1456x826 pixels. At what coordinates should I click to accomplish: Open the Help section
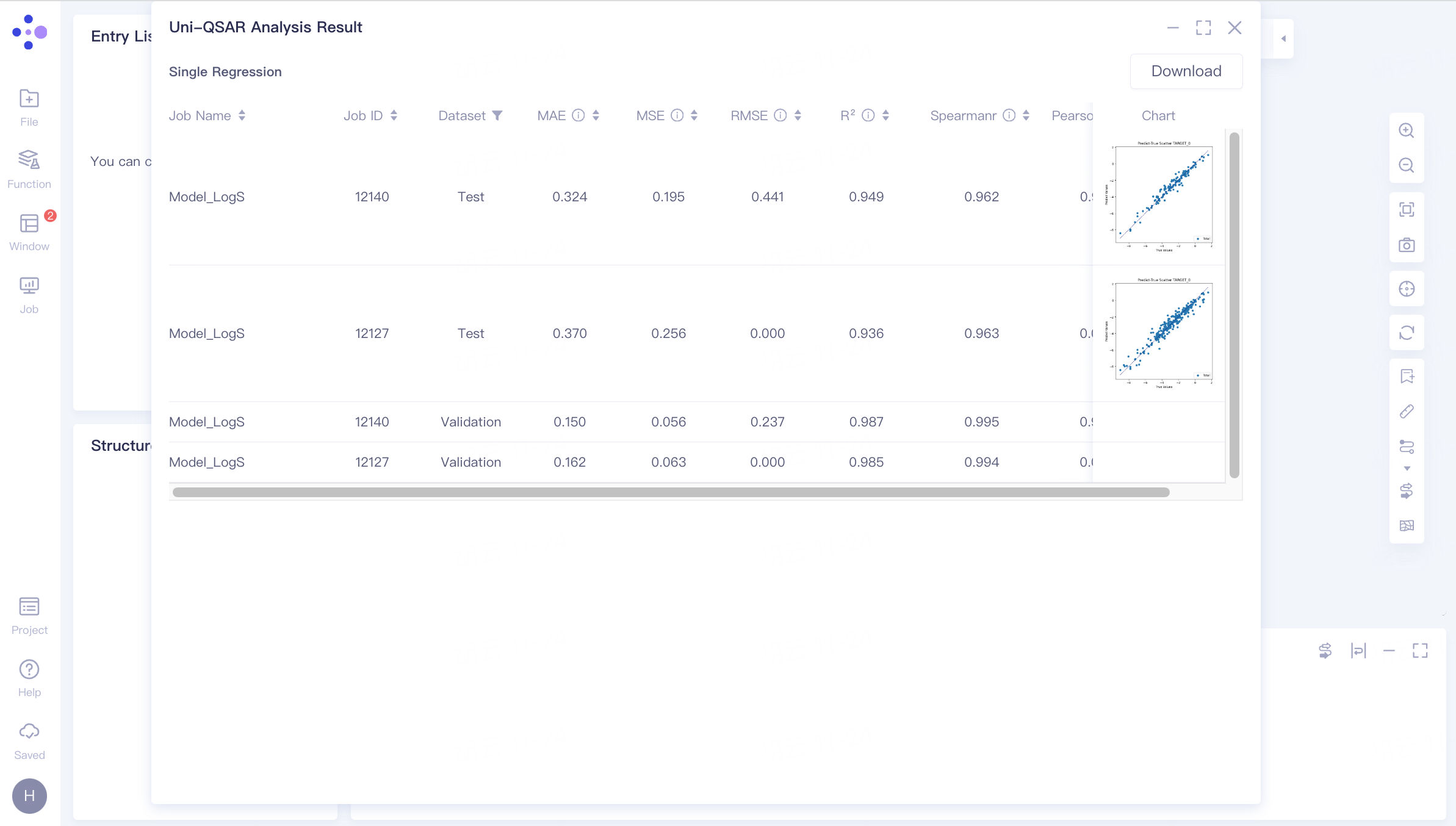click(x=29, y=677)
